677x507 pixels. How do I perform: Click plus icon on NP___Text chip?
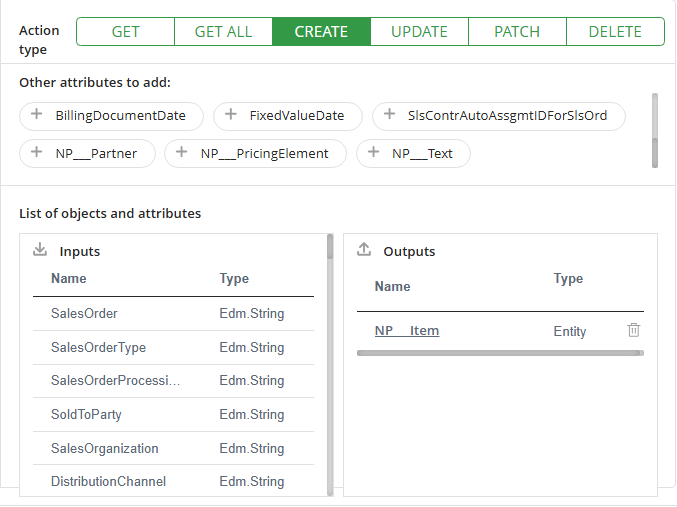[373, 152]
